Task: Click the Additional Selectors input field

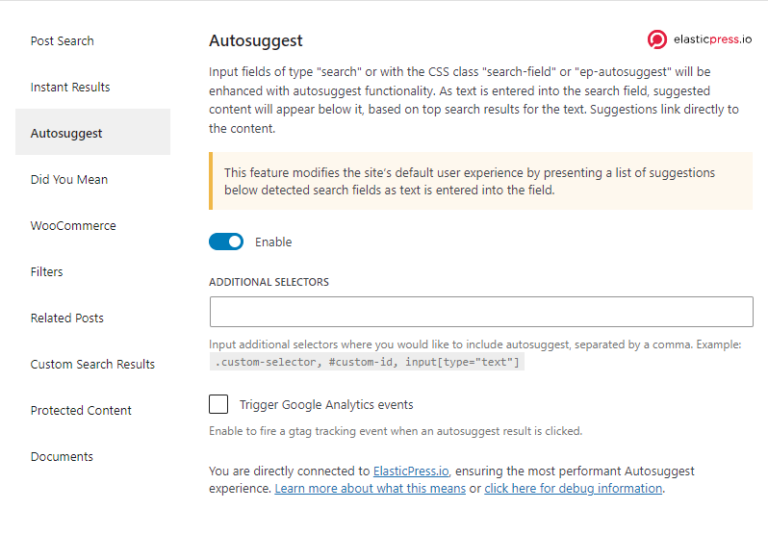Action: [x=481, y=312]
